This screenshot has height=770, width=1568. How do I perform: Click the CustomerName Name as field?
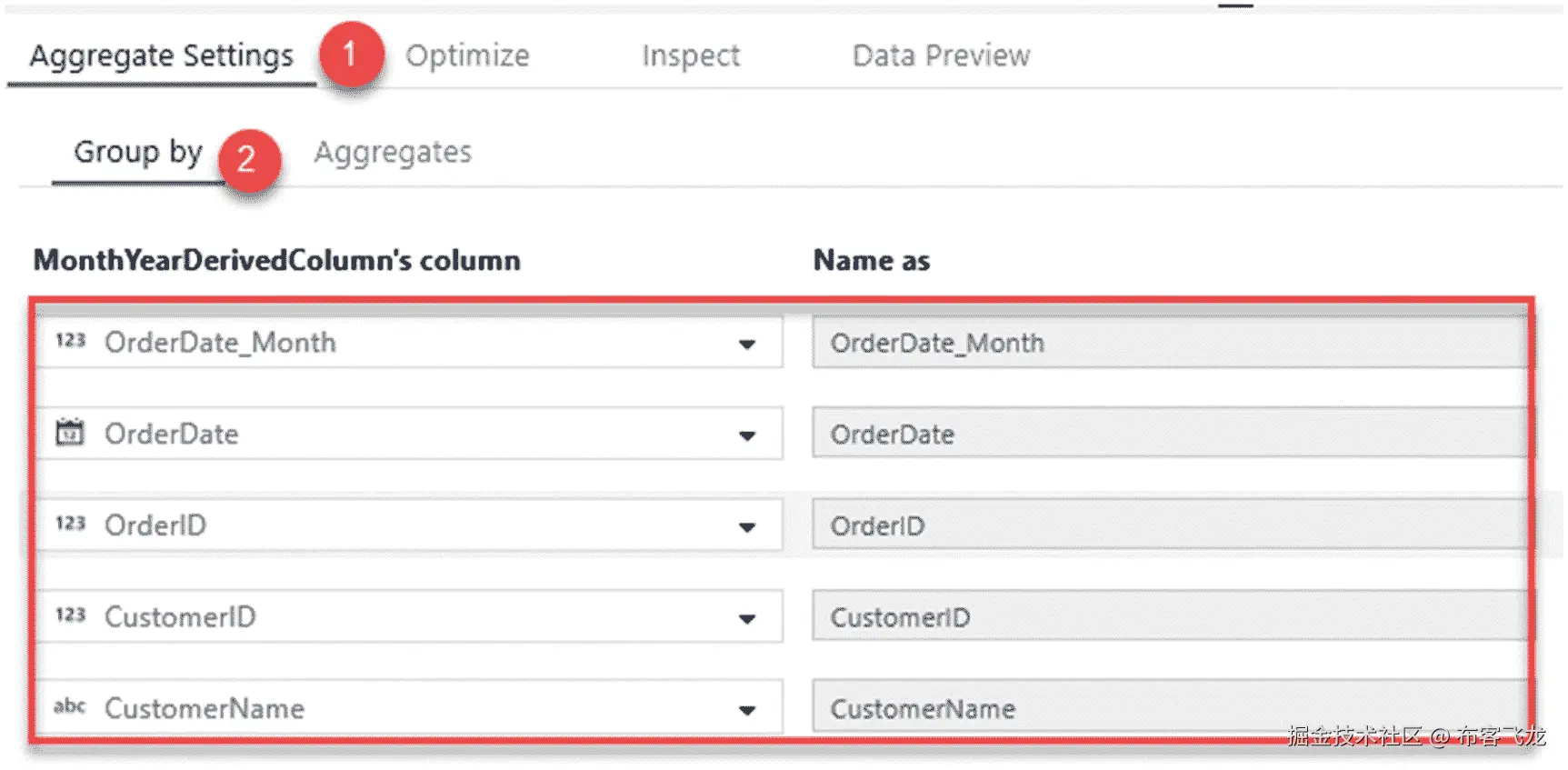(1168, 707)
